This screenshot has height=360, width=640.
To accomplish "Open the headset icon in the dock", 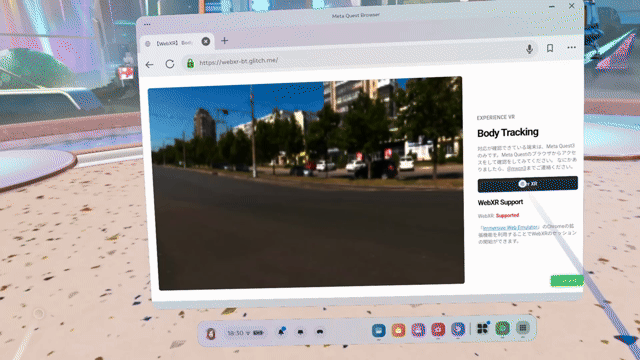I will click(320, 332).
